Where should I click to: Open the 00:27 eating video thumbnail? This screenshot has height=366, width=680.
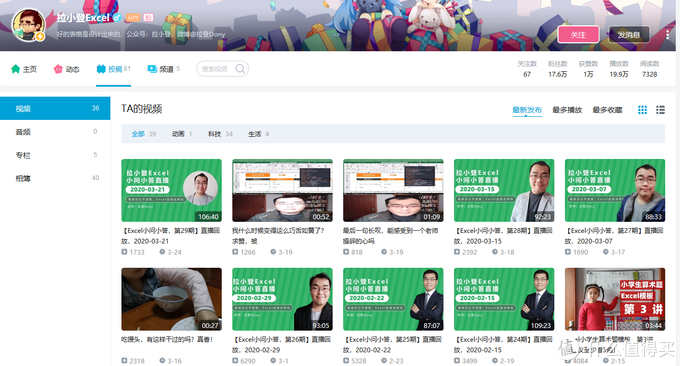tap(171, 299)
